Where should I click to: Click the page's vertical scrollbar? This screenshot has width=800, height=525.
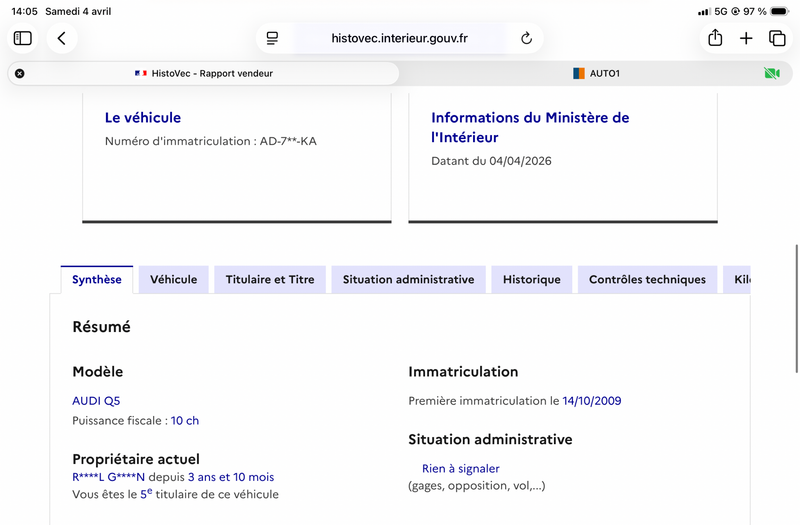(x=796, y=290)
